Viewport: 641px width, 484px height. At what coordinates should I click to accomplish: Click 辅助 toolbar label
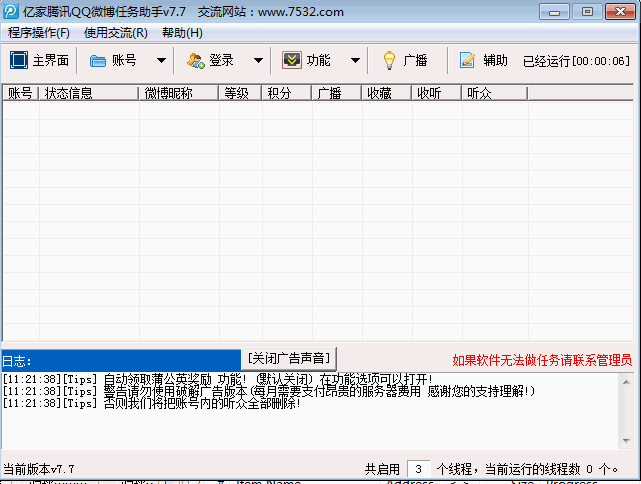(495, 60)
